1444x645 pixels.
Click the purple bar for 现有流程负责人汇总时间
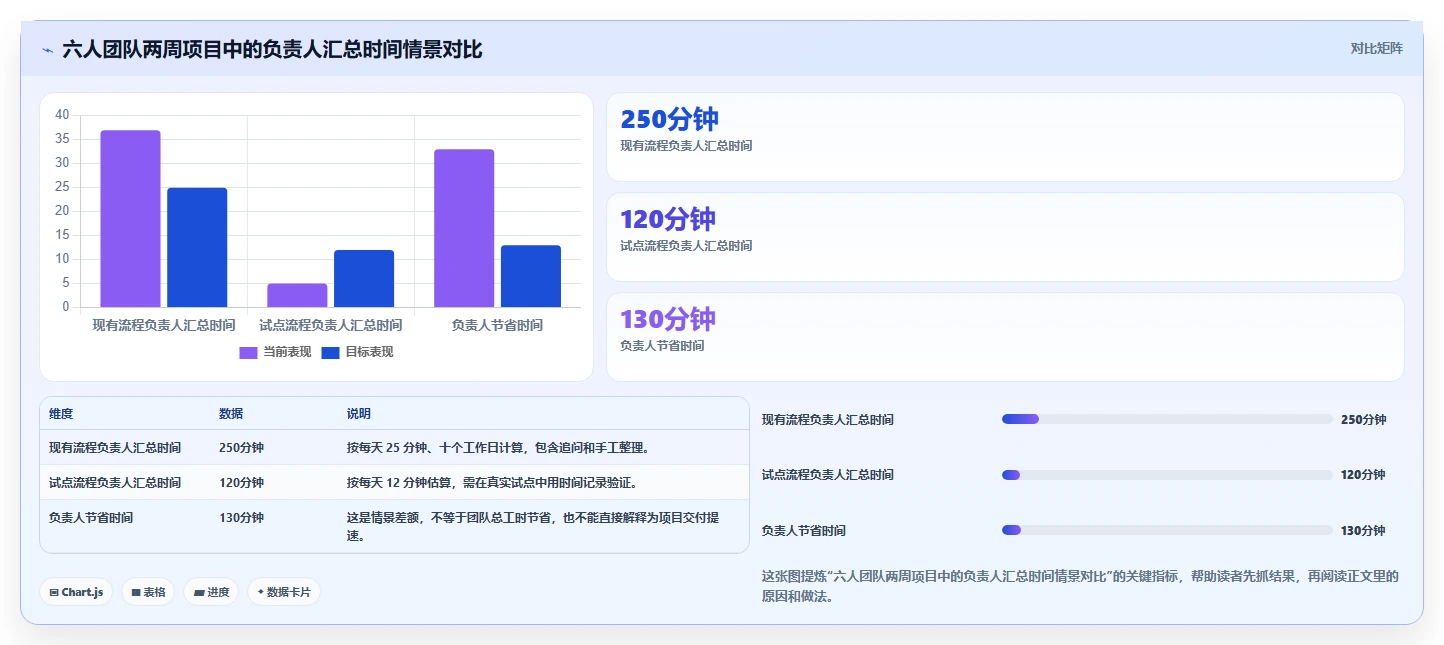pos(130,219)
